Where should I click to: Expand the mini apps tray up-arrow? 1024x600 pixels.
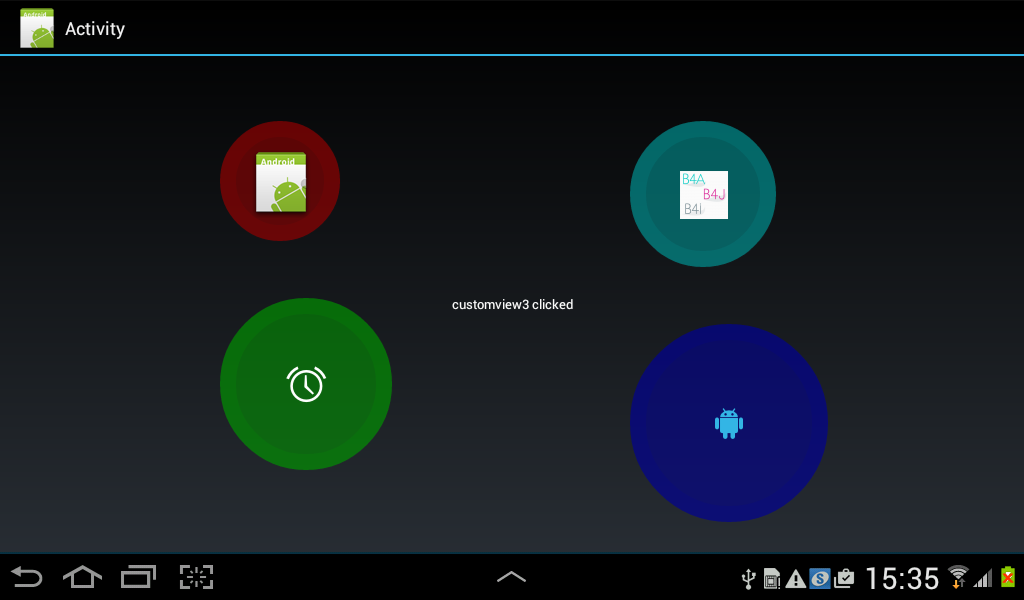(511, 576)
